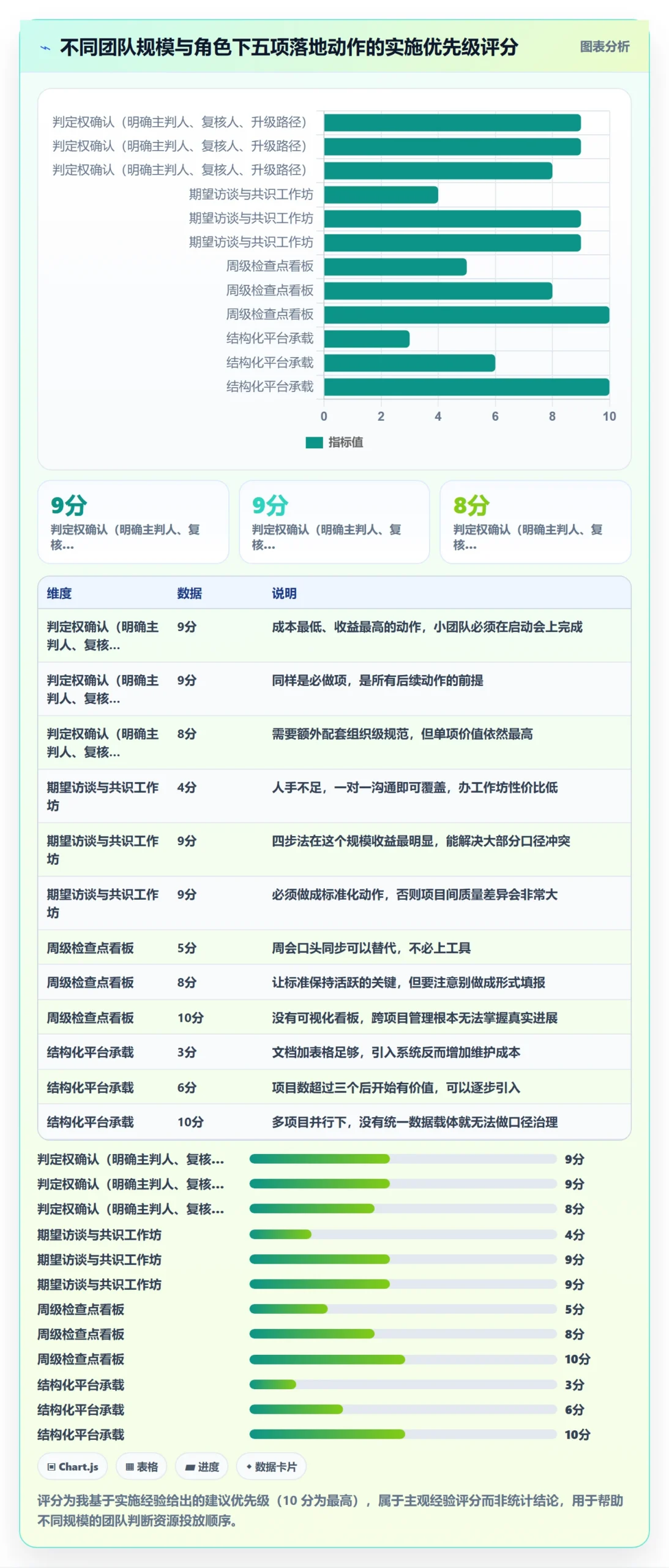
Task: Click the progress icon in 进度 tag
Action: [190, 1467]
